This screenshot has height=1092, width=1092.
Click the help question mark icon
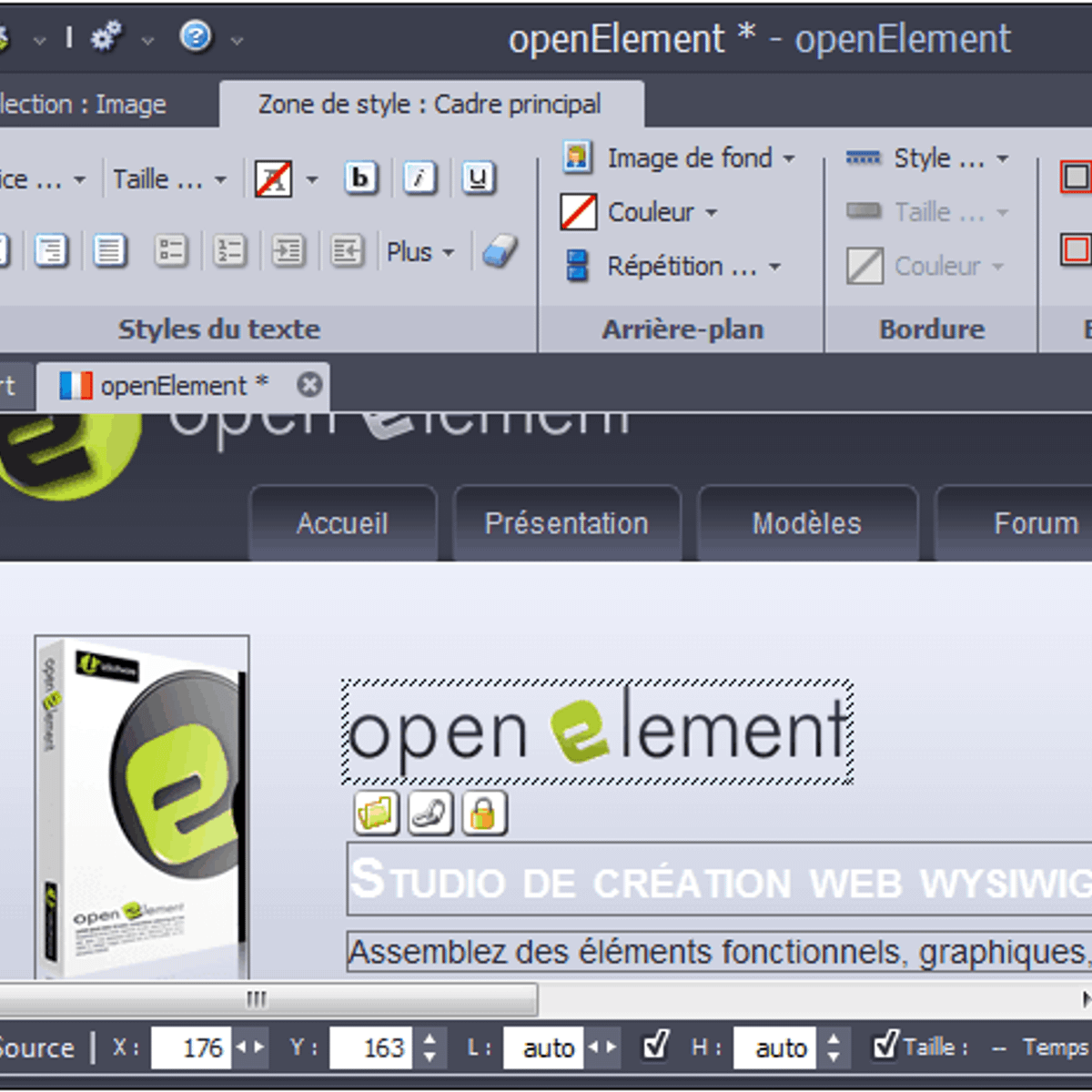click(196, 36)
